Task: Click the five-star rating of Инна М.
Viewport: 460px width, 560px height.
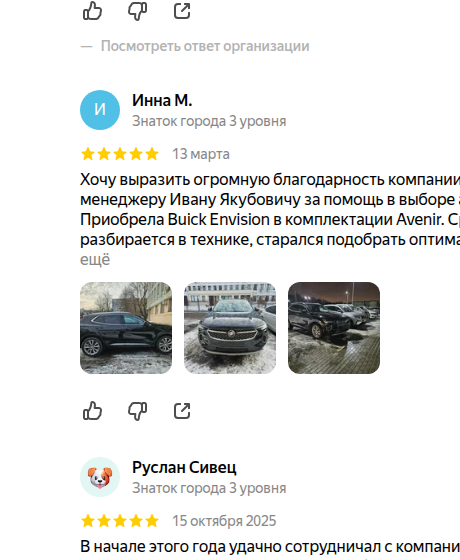Action: (120, 154)
